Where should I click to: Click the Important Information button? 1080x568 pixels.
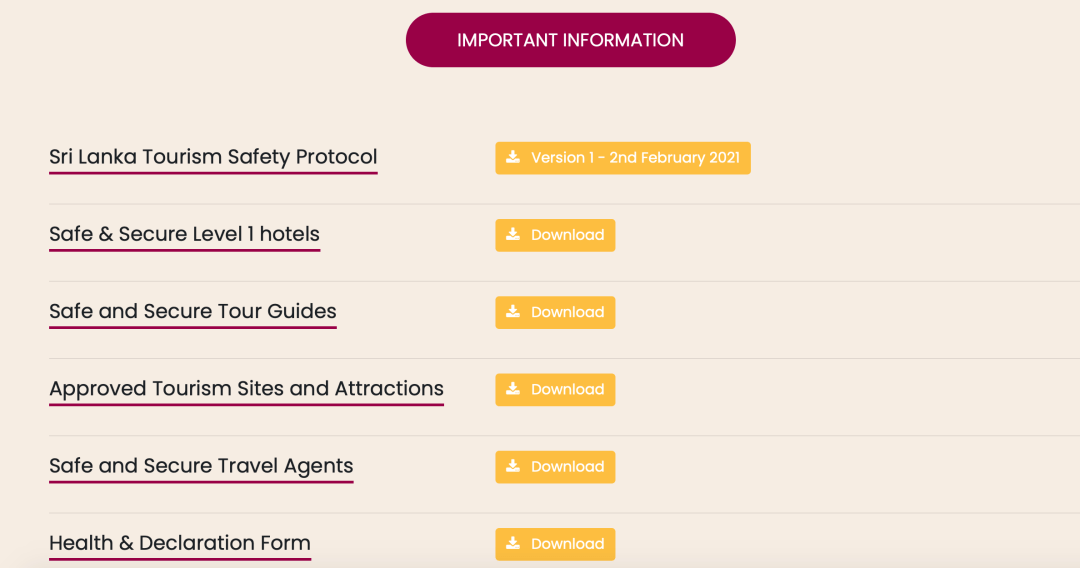(570, 40)
